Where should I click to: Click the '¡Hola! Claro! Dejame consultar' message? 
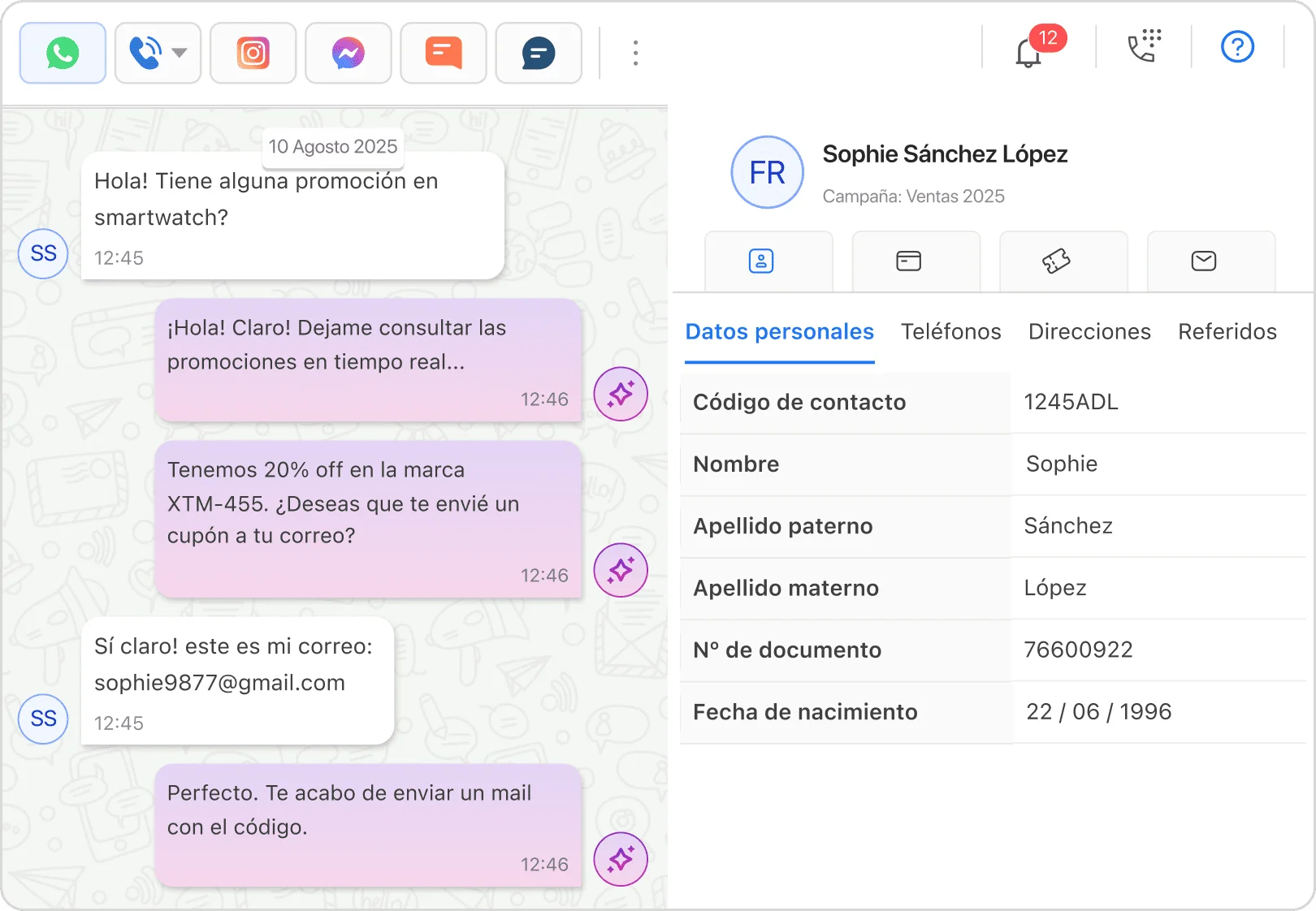click(369, 361)
